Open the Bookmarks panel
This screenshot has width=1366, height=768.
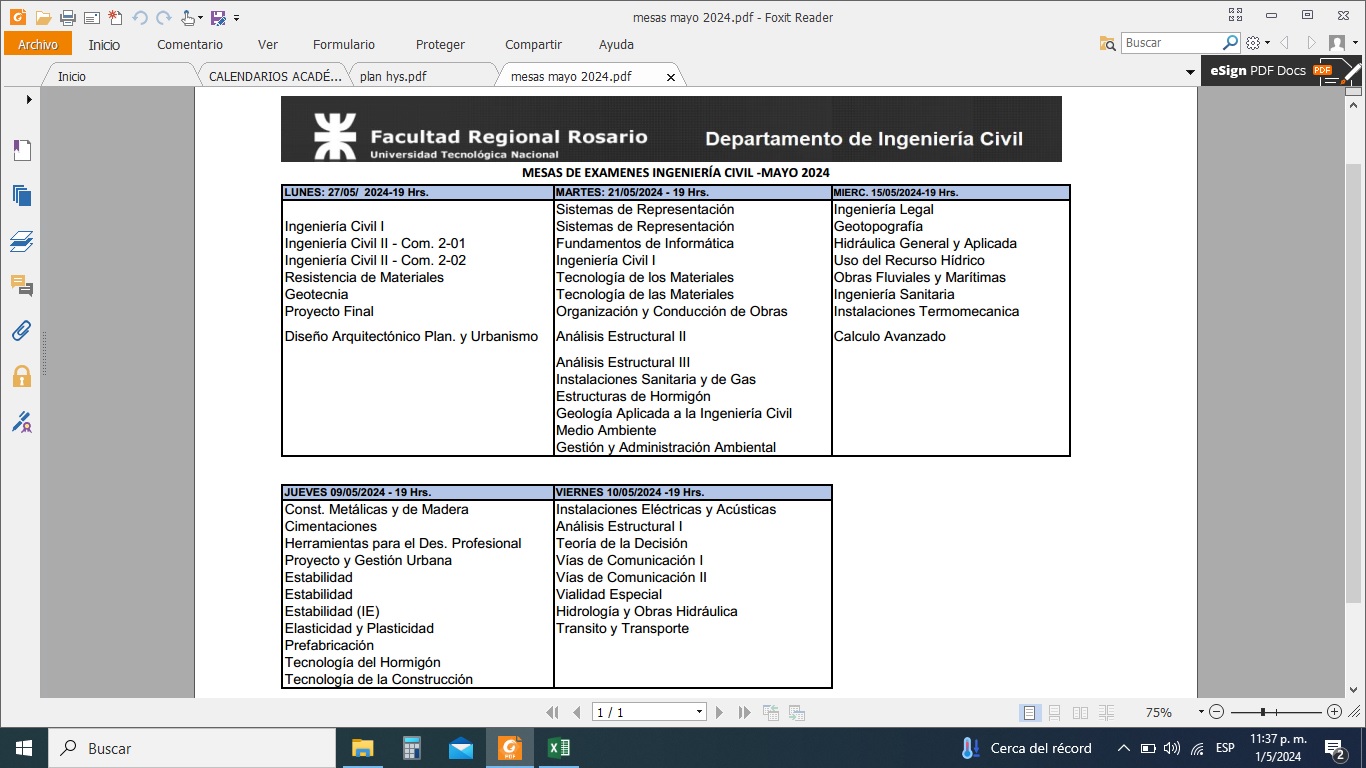(21, 150)
